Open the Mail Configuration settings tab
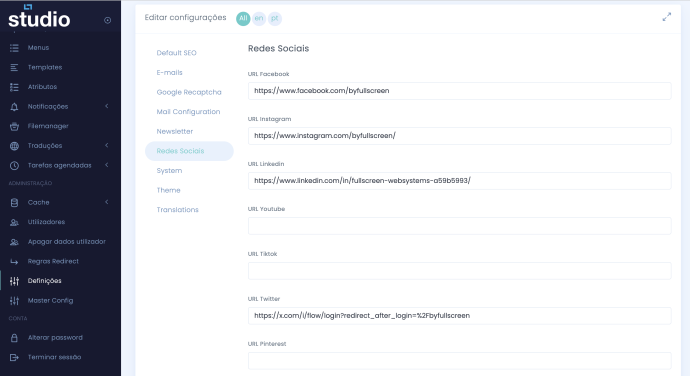The image size is (690, 376). point(188,112)
